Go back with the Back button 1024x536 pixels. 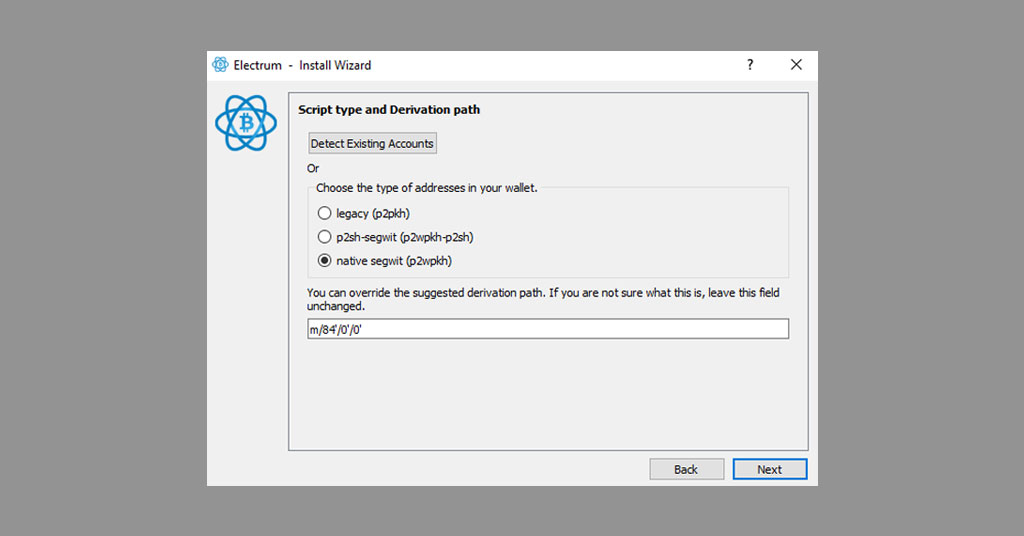(686, 469)
